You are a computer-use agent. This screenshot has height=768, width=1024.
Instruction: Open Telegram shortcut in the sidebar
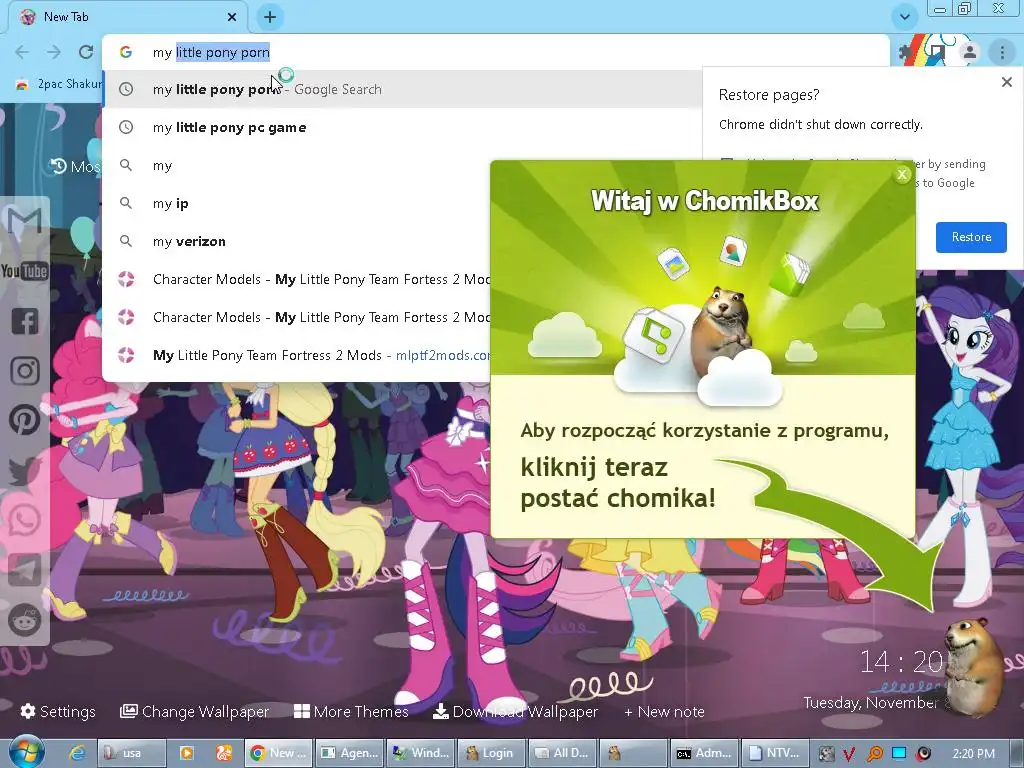25,569
